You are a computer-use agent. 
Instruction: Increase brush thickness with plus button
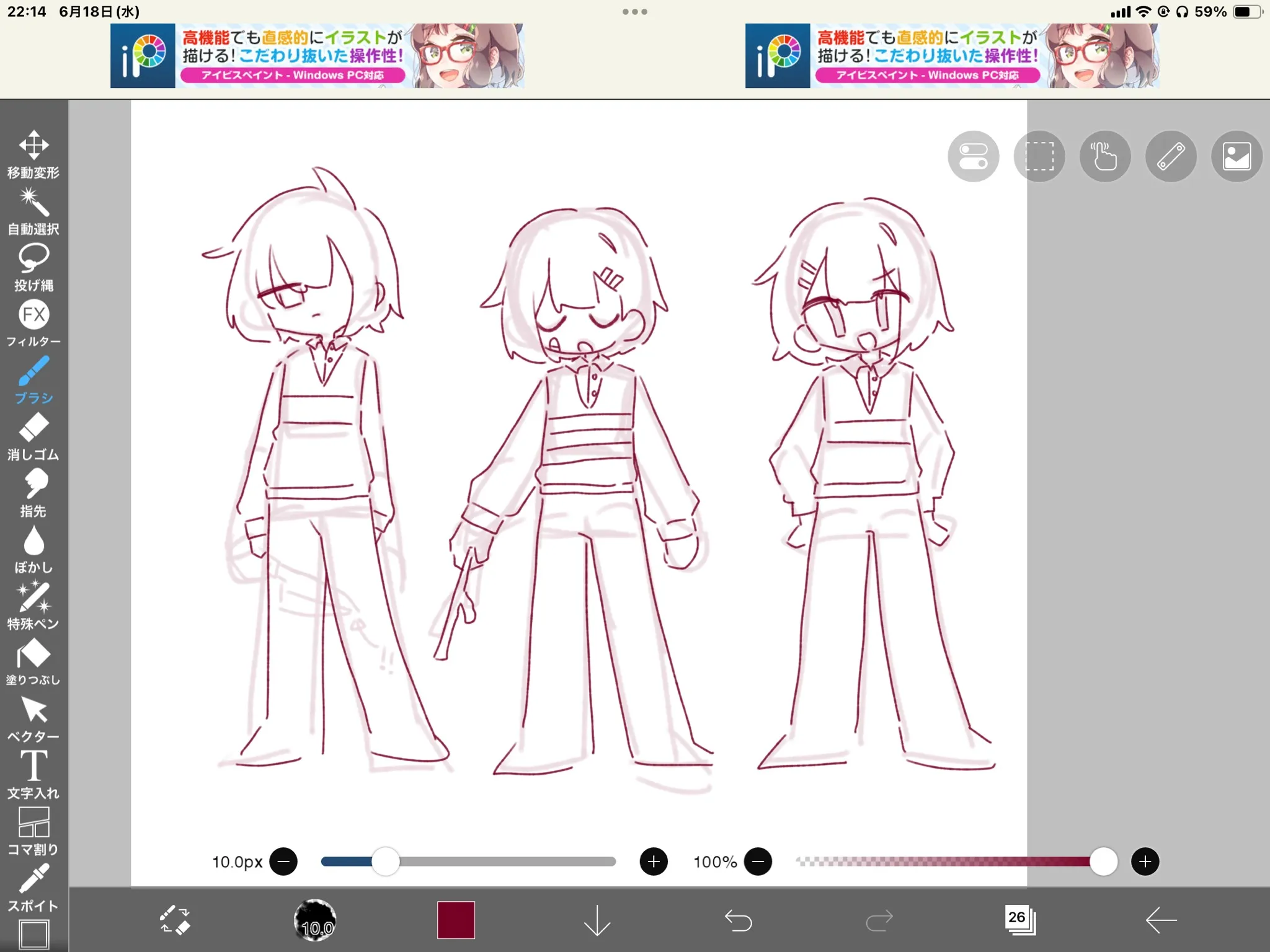coord(654,862)
